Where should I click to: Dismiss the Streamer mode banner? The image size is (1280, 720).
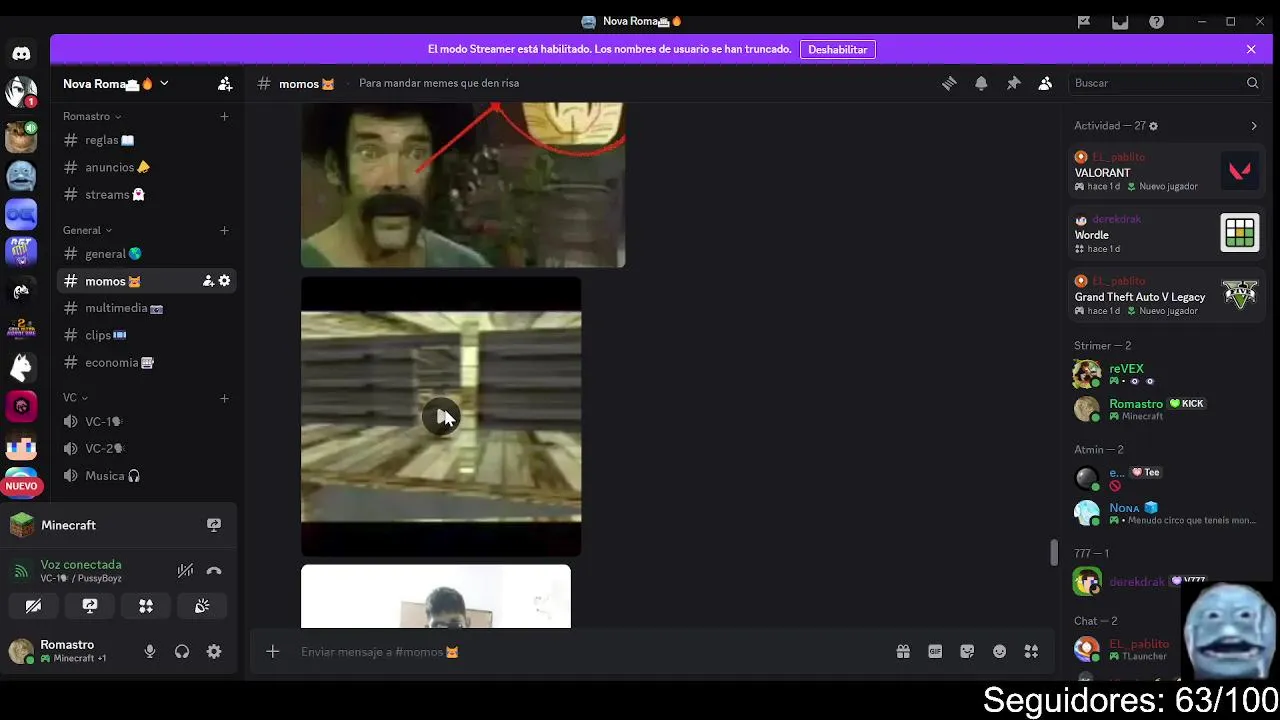(x=1251, y=49)
